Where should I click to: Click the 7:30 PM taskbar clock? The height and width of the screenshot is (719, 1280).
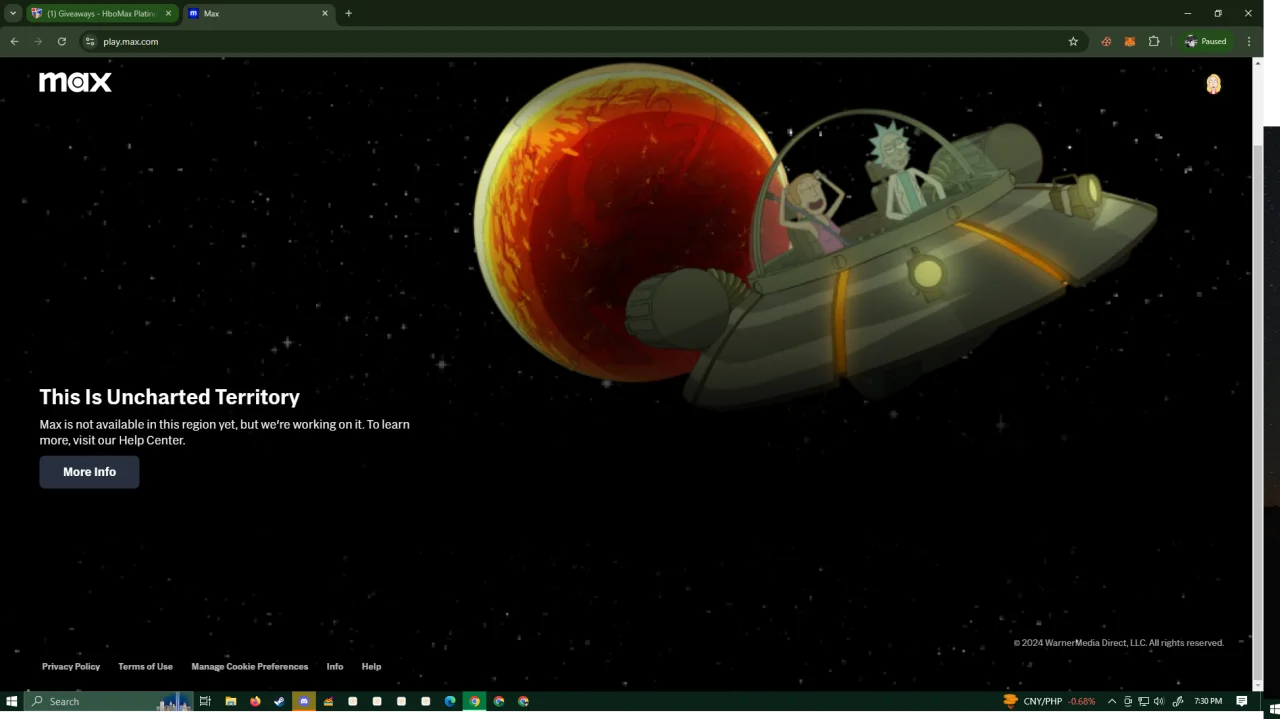(1208, 701)
